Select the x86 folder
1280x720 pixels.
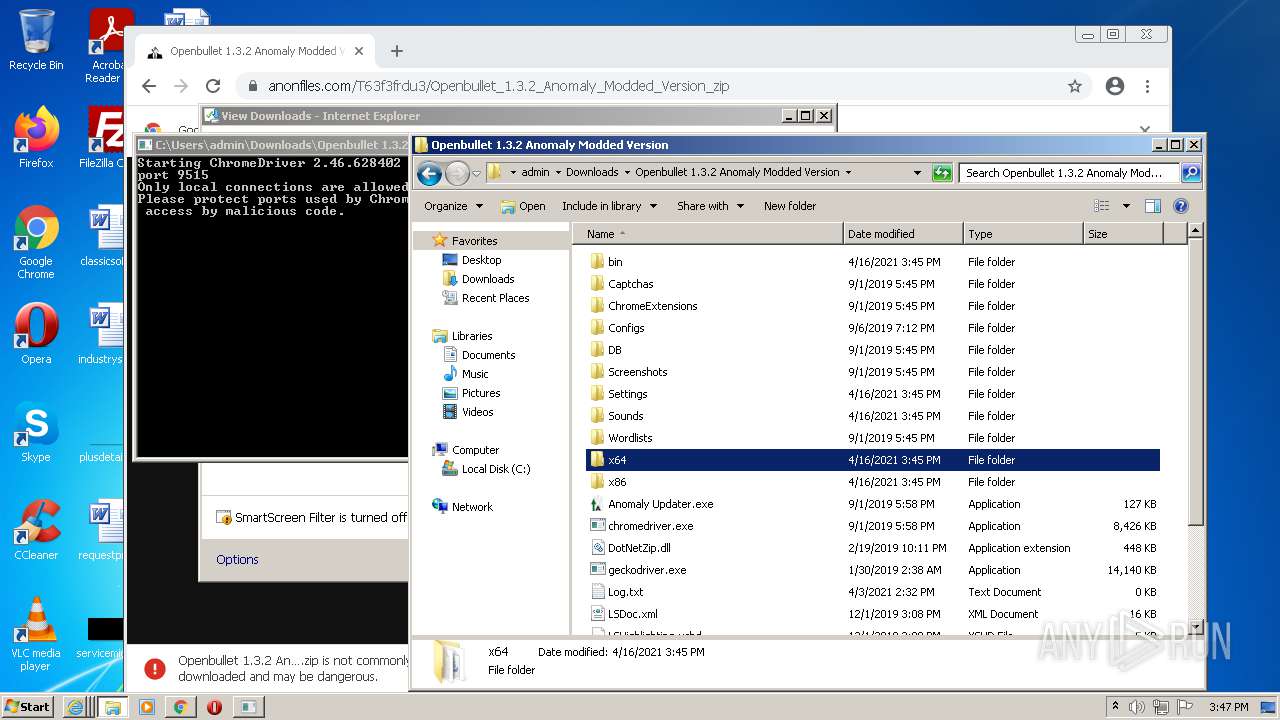click(617, 482)
